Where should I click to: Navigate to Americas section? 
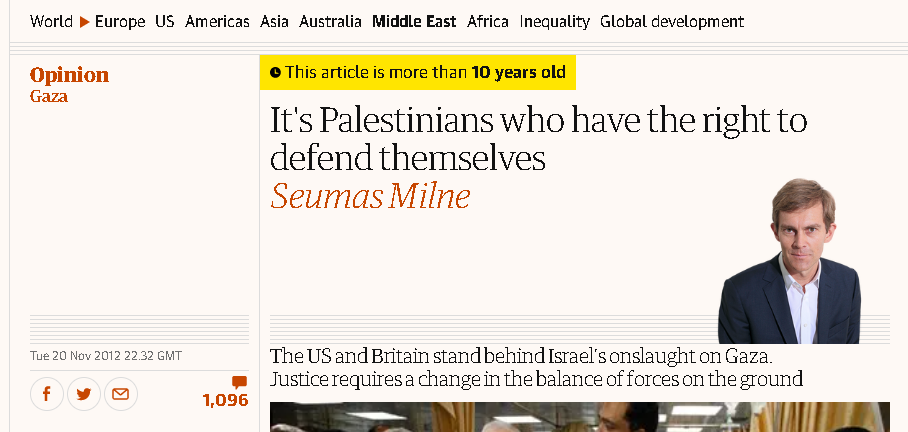[x=217, y=21]
